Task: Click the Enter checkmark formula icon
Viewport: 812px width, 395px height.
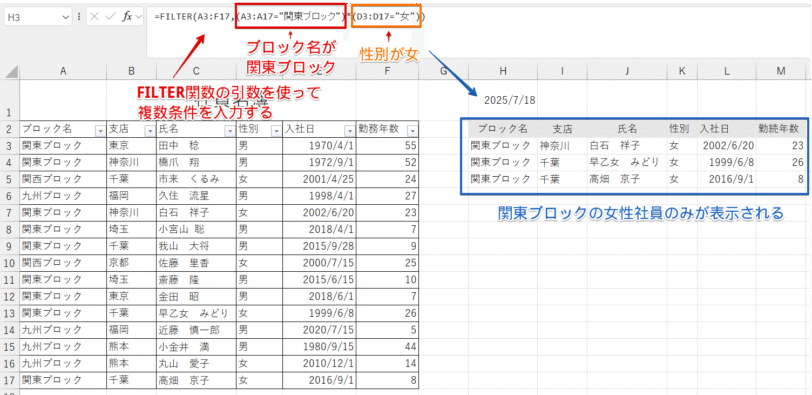Action: click(x=110, y=17)
